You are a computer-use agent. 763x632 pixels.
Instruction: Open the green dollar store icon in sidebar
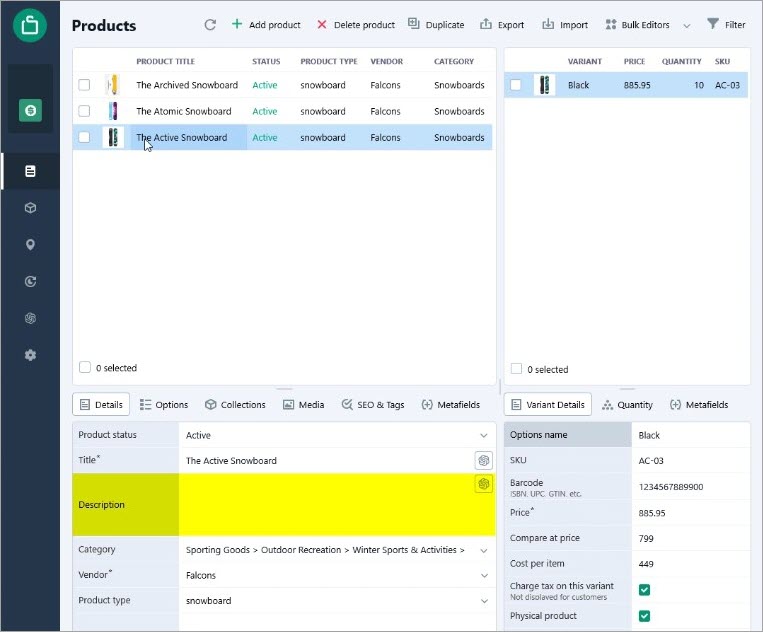click(x=30, y=110)
